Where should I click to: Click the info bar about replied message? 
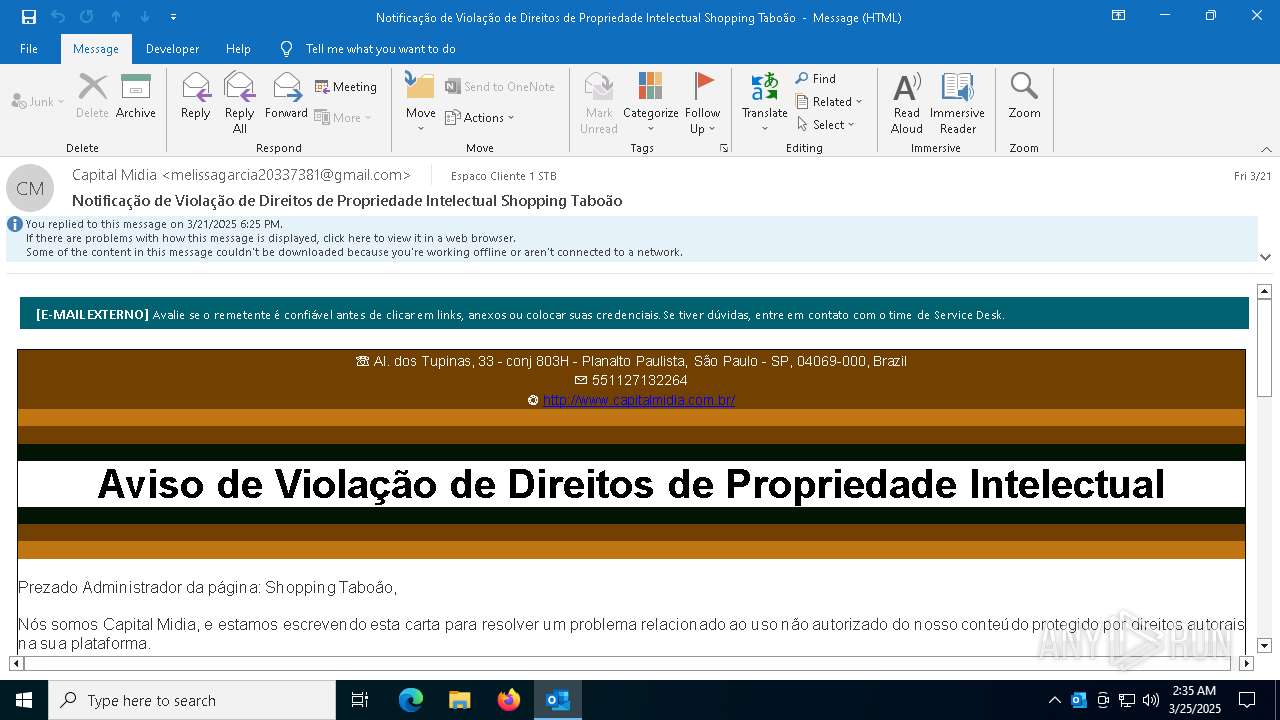(630, 238)
